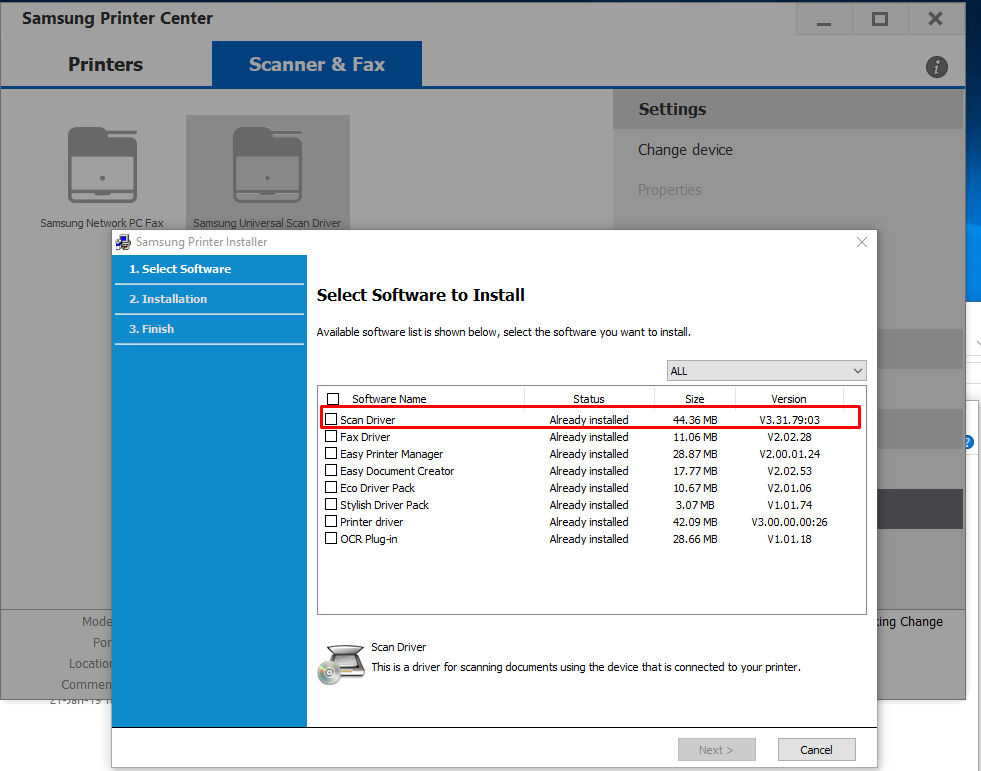Open the Scanner & Fax tab
981x771 pixels.
tap(316, 65)
